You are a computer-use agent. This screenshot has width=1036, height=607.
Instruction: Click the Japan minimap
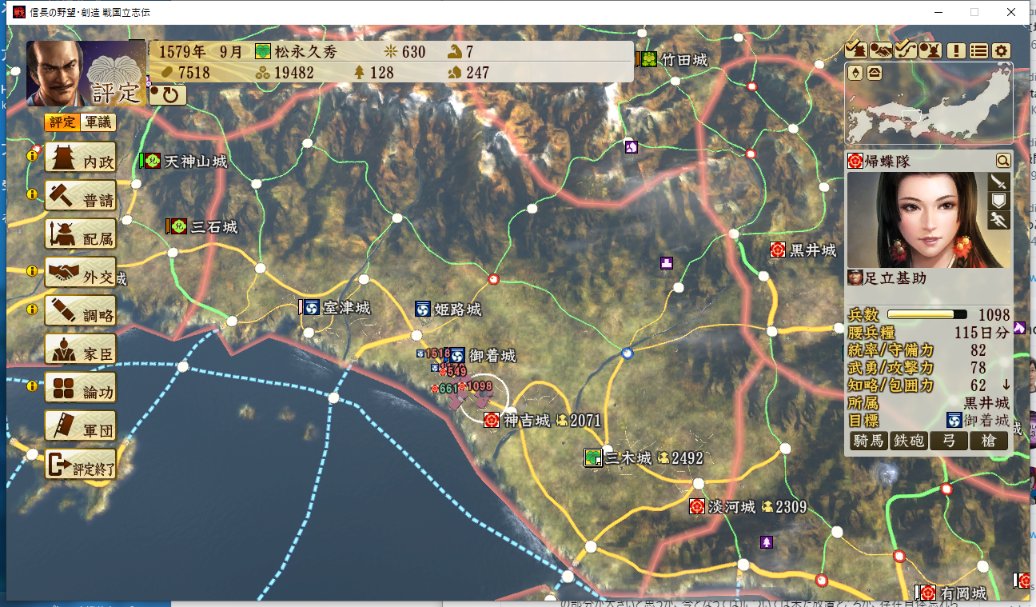(x=929, y=106)
